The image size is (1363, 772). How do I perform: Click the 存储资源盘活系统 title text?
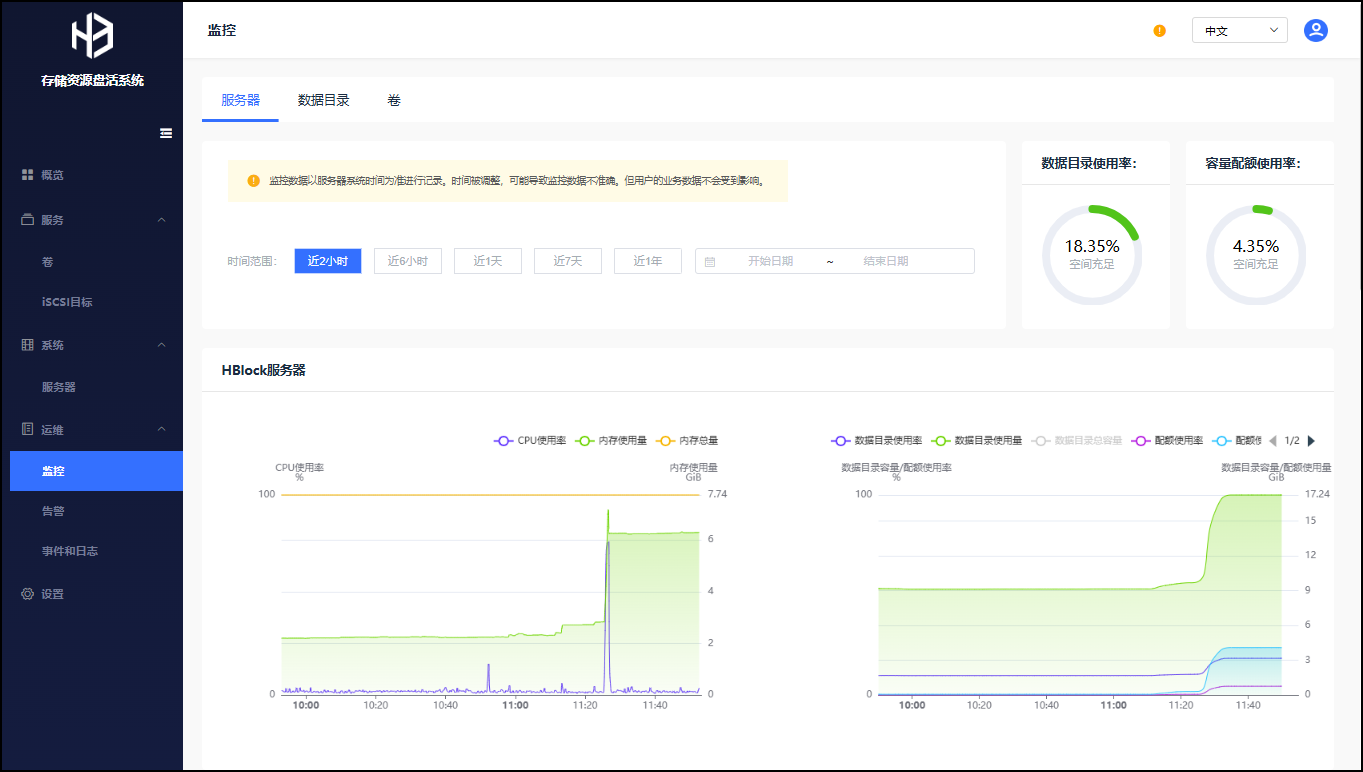(92, 80)
